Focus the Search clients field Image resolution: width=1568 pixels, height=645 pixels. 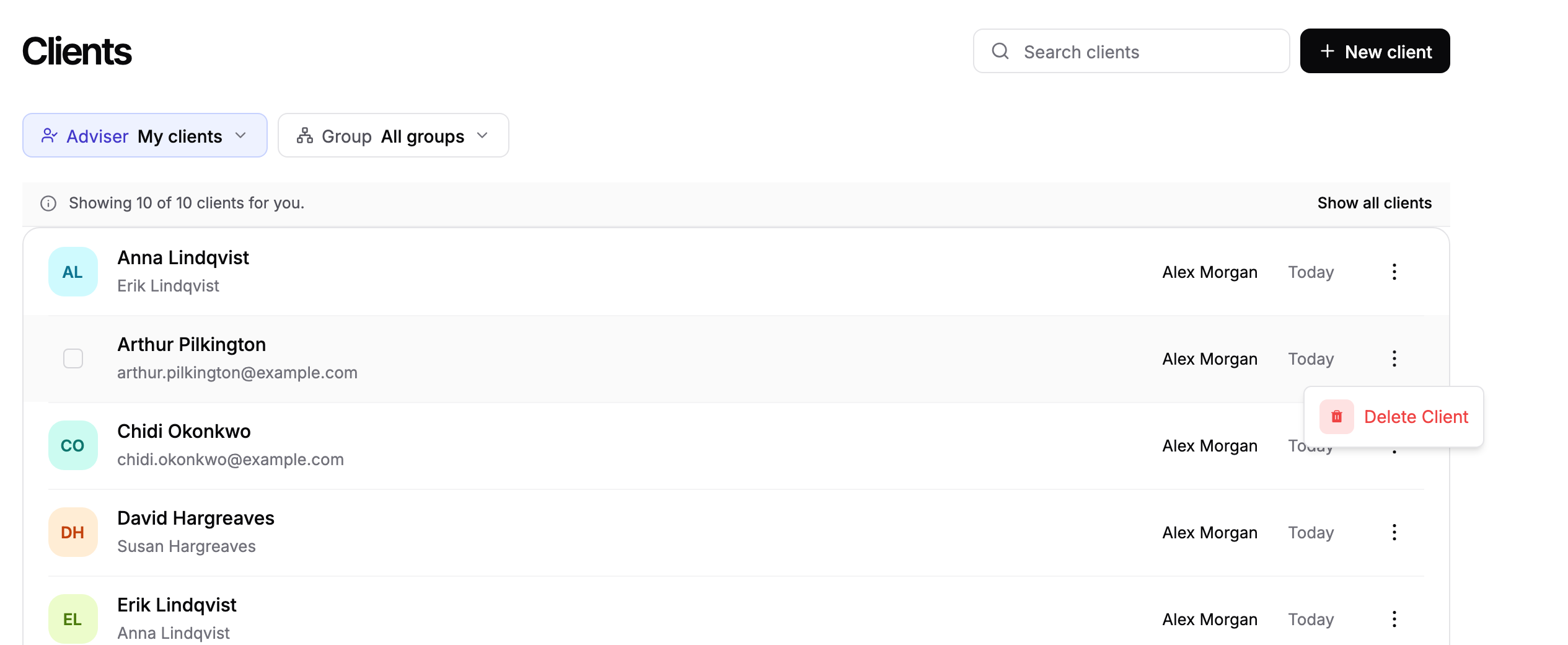click(1131, 51)
